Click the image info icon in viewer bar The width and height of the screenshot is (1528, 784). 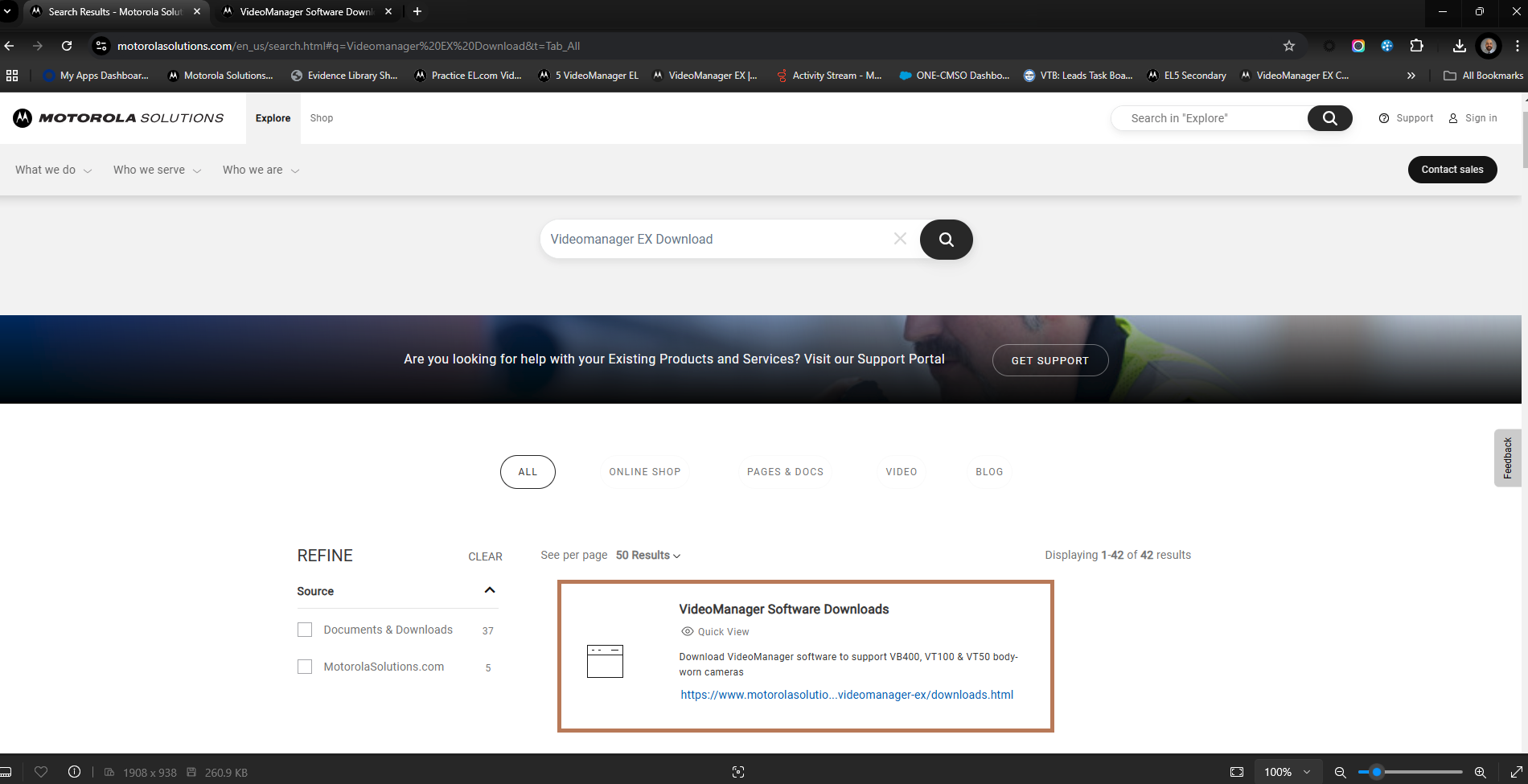[x=74, y=772]
